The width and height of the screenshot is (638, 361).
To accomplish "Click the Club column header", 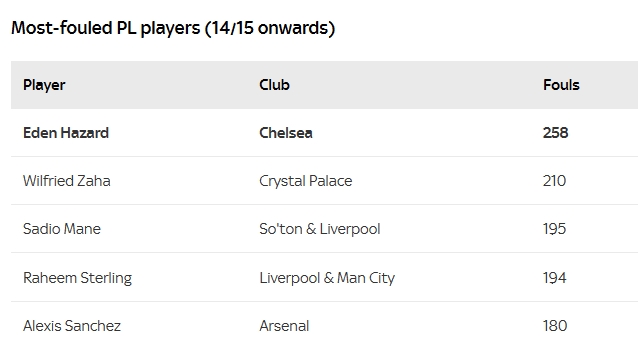I will pyautogui.click(x=274, y=85).
